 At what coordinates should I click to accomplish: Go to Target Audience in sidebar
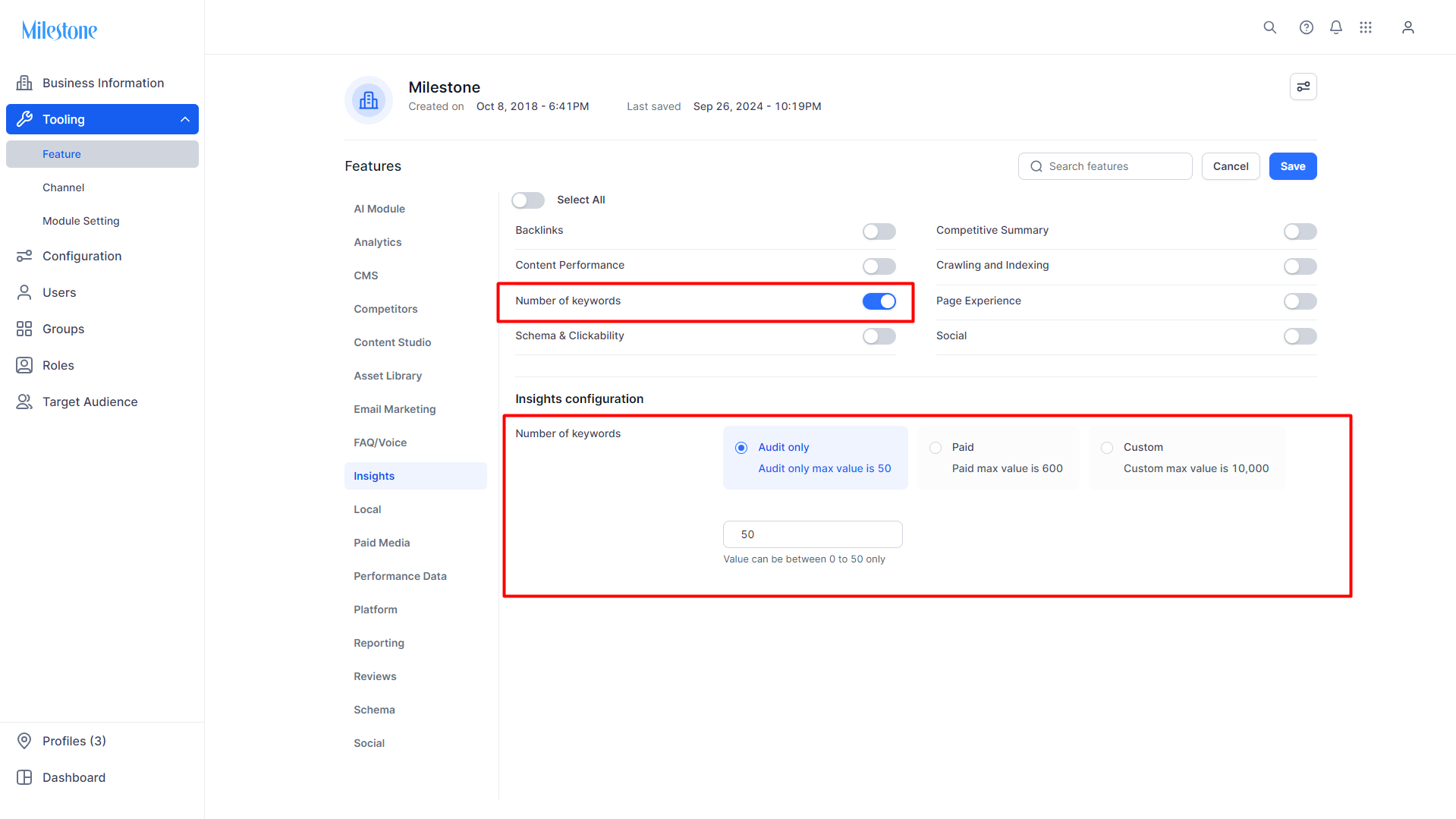pos(102,402)
